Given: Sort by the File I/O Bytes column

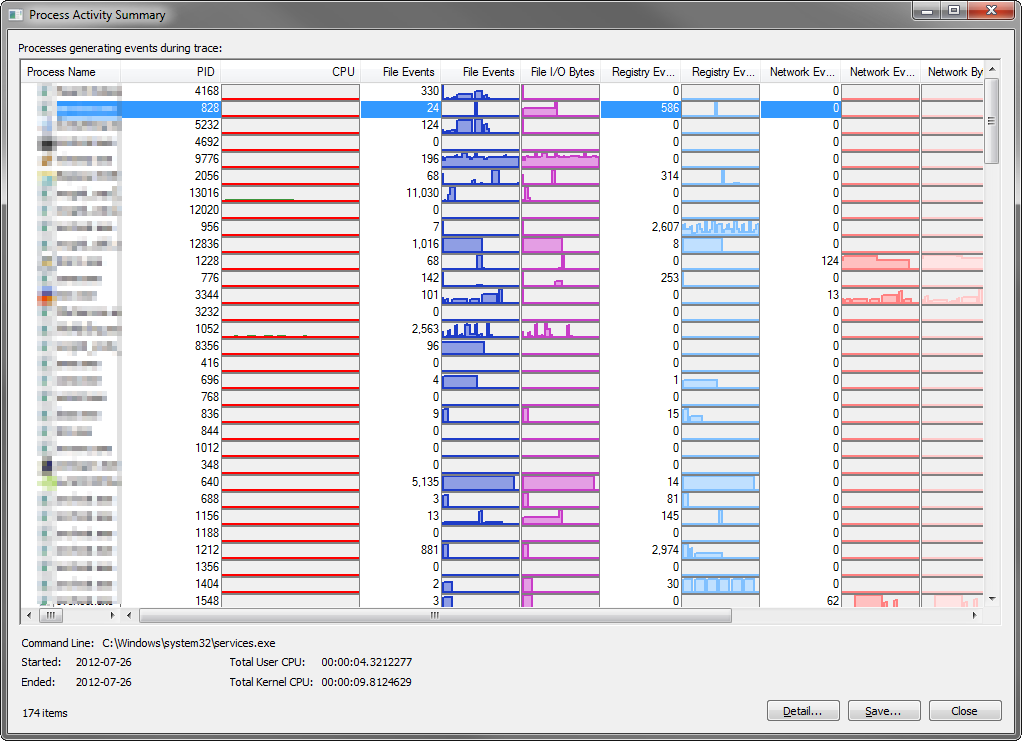Looking at the screenshot, I should pos(561,72).
